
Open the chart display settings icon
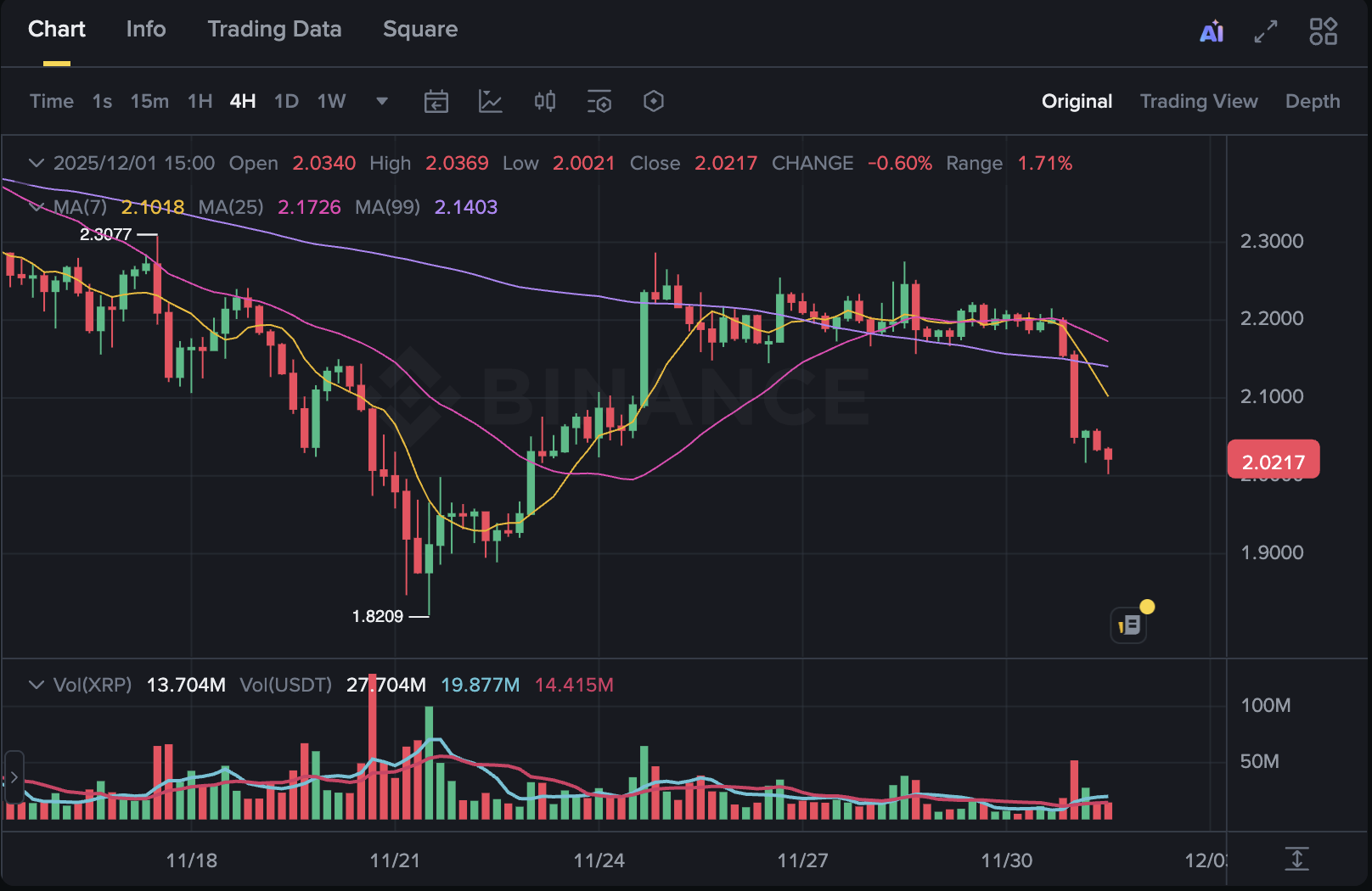599,102
